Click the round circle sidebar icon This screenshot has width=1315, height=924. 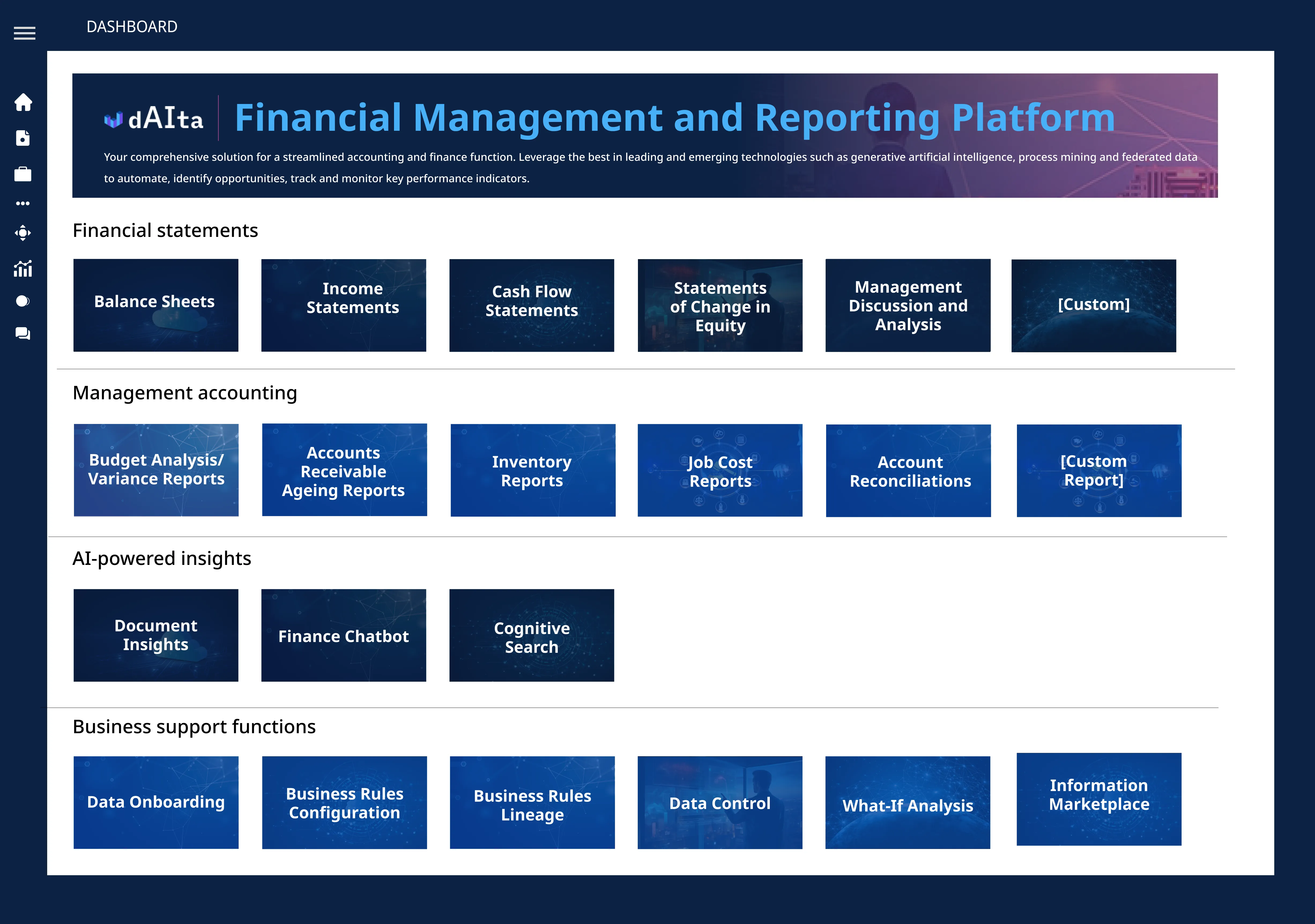(x=23, y=301)
